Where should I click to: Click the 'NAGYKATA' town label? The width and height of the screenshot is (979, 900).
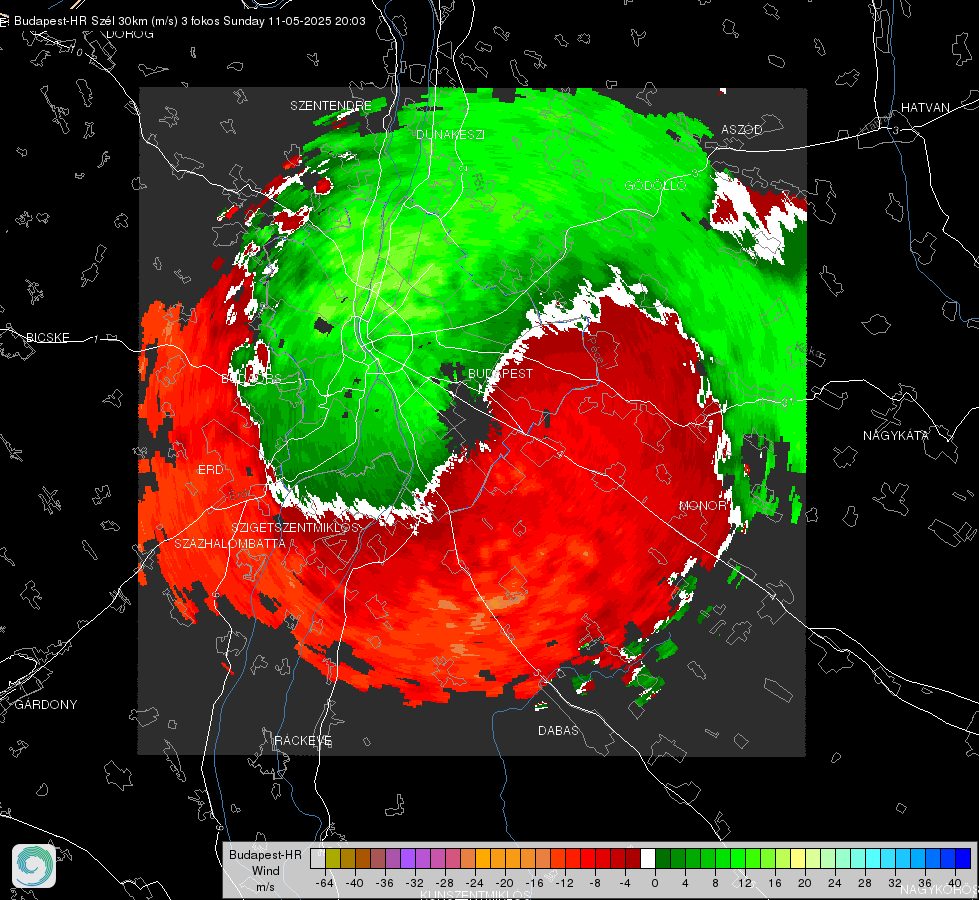pos(896,435)
